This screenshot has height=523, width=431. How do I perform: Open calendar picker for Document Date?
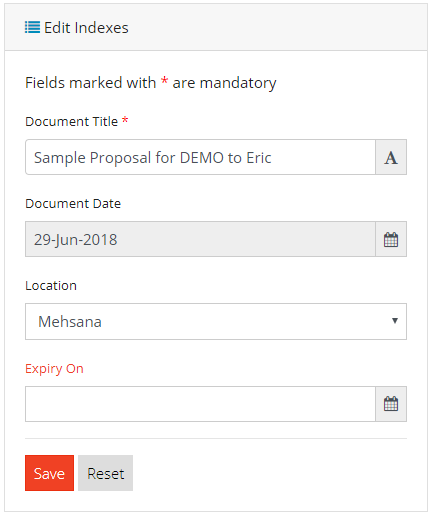coord(391,239)
